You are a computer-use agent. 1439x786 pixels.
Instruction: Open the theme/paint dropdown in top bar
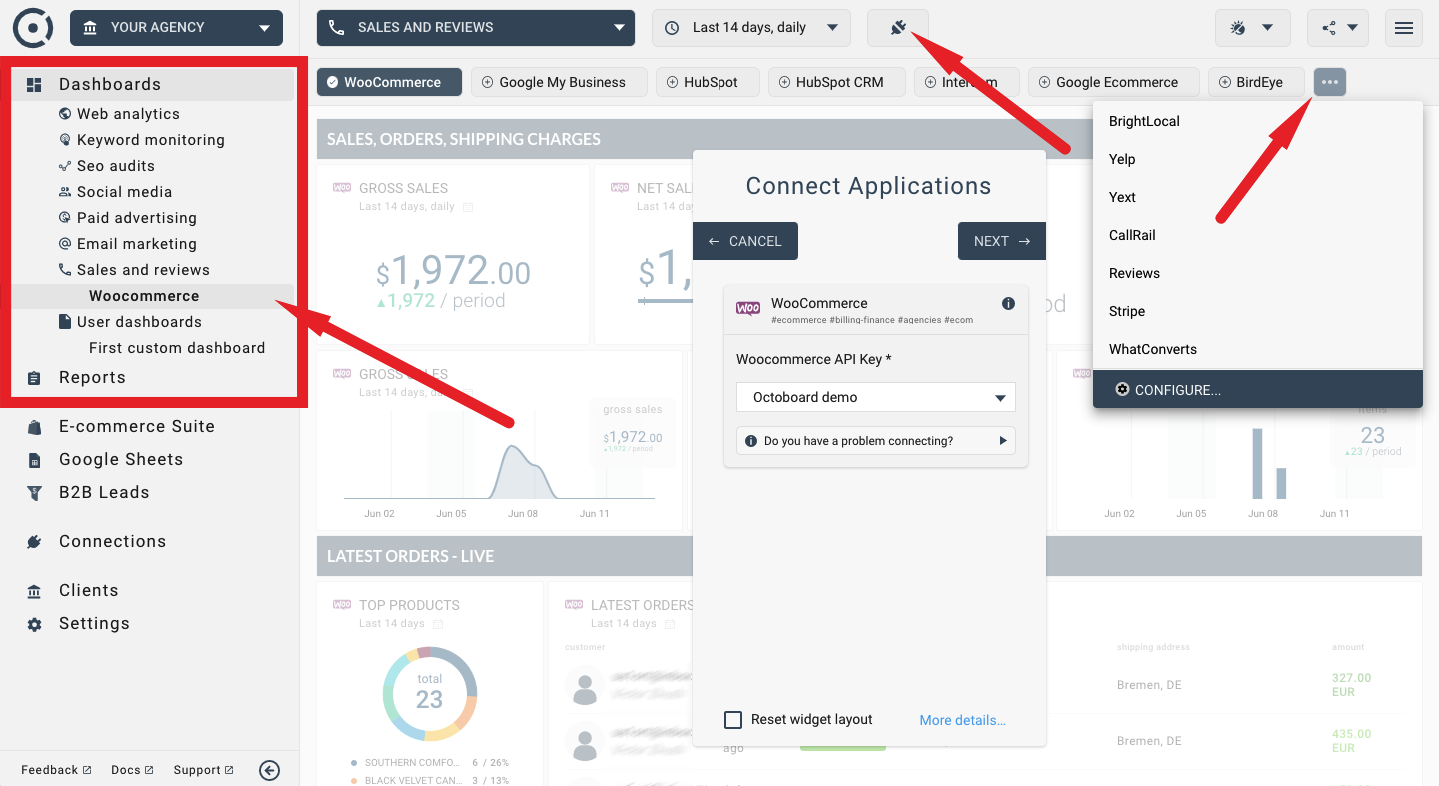pos(1252,28)
